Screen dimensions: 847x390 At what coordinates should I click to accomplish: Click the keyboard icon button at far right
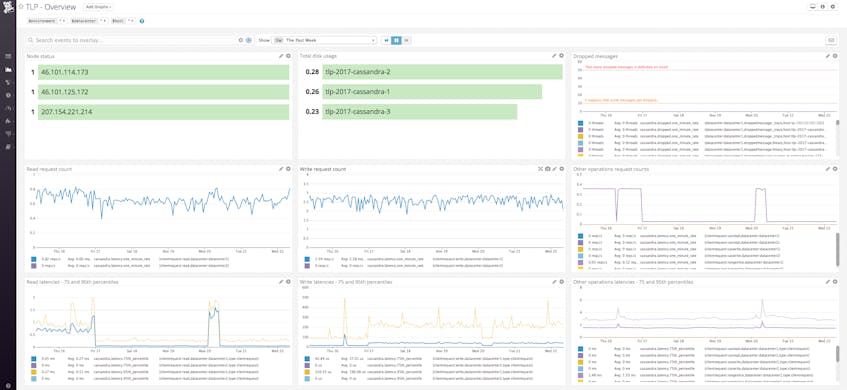(x=831, y=40)
